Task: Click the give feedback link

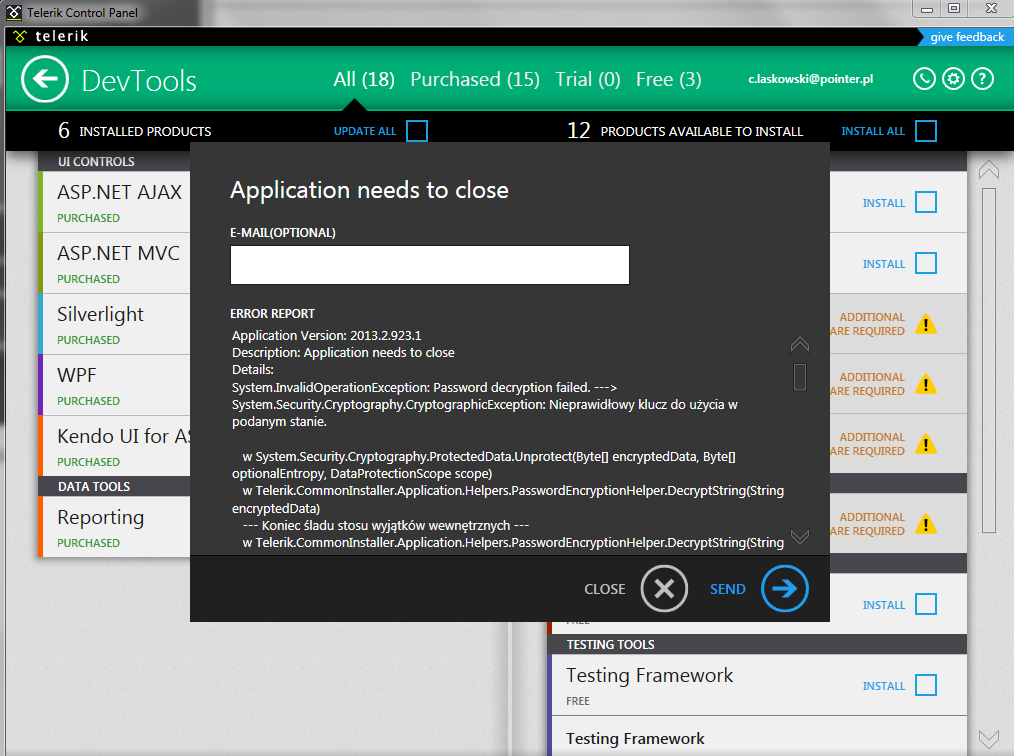Action: click(967, 37)
